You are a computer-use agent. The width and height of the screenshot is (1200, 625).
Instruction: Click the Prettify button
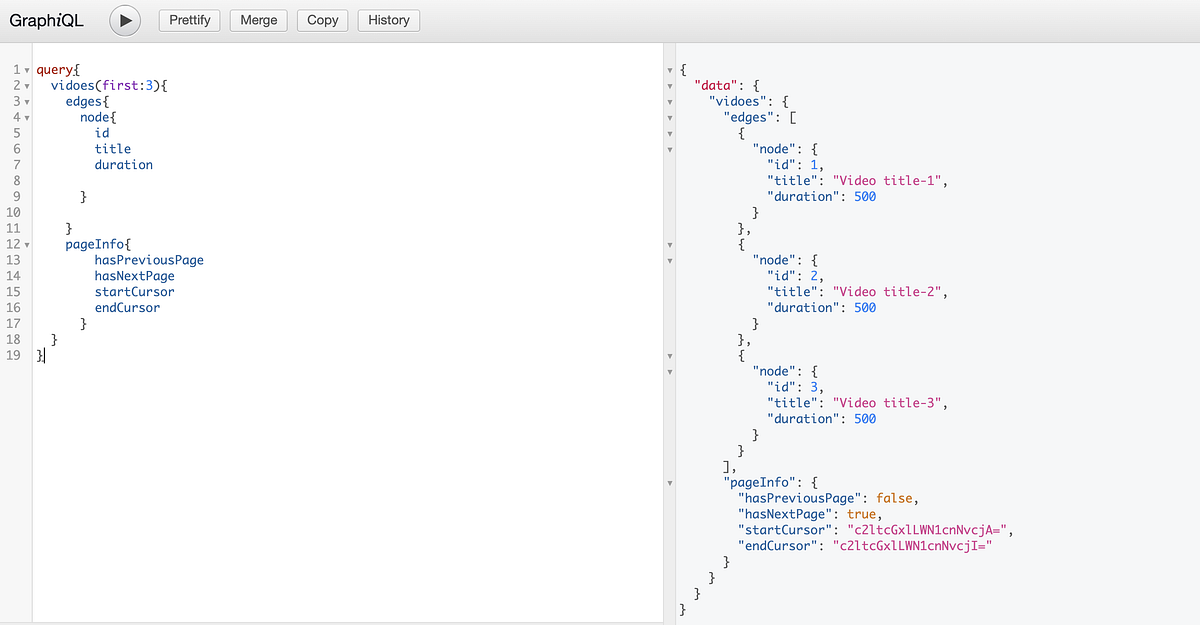(190, 20)
